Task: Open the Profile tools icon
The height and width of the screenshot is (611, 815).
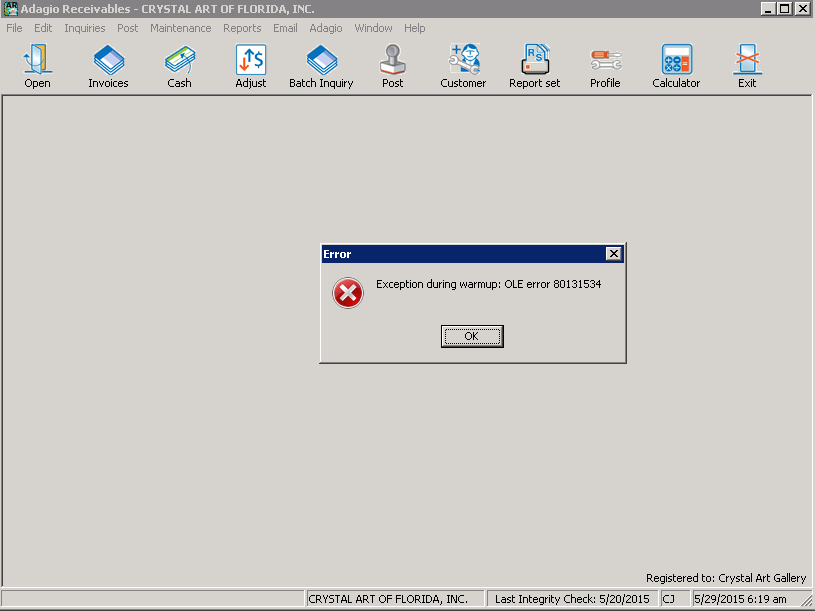Action: click(605, 61)
